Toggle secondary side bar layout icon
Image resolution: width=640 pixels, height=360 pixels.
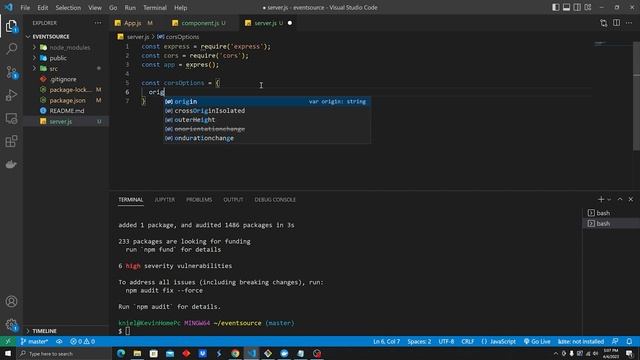tap(577, 7)
